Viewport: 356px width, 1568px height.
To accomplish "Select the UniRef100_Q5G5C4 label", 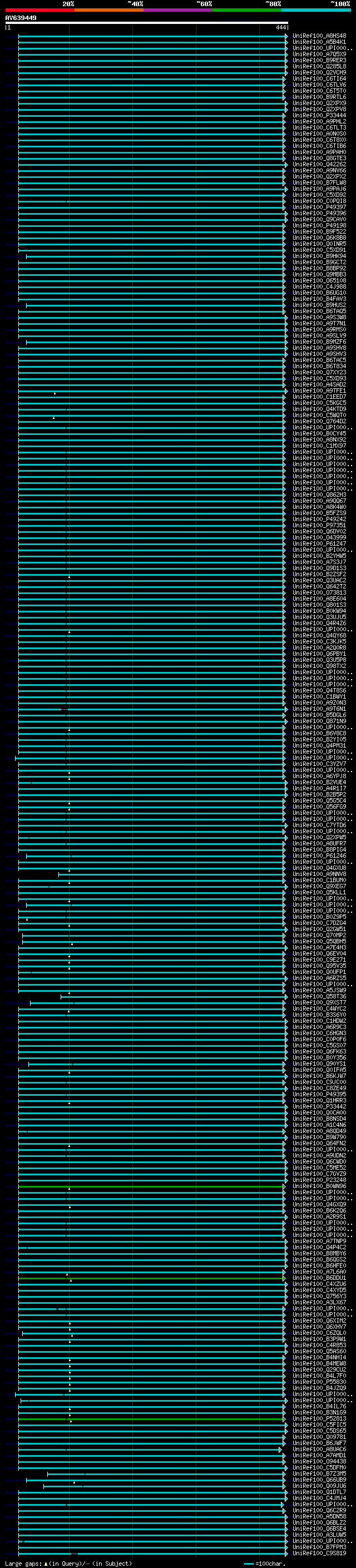I will point(319,800).
